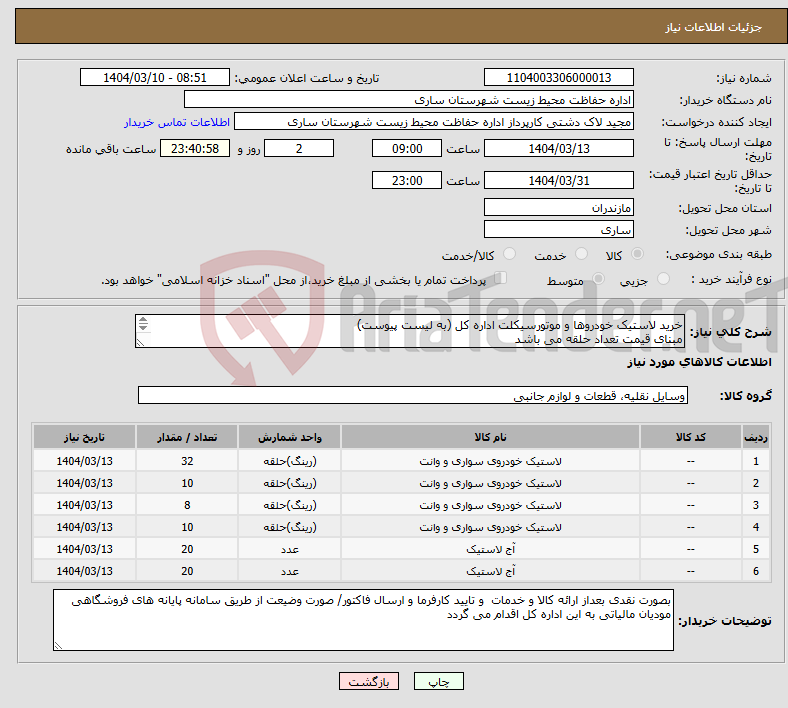This screenshot has height=708, width=788.
Task: Click the تعداد / مقدار column header
Action: pyautogui.click(x=187, y=437)
